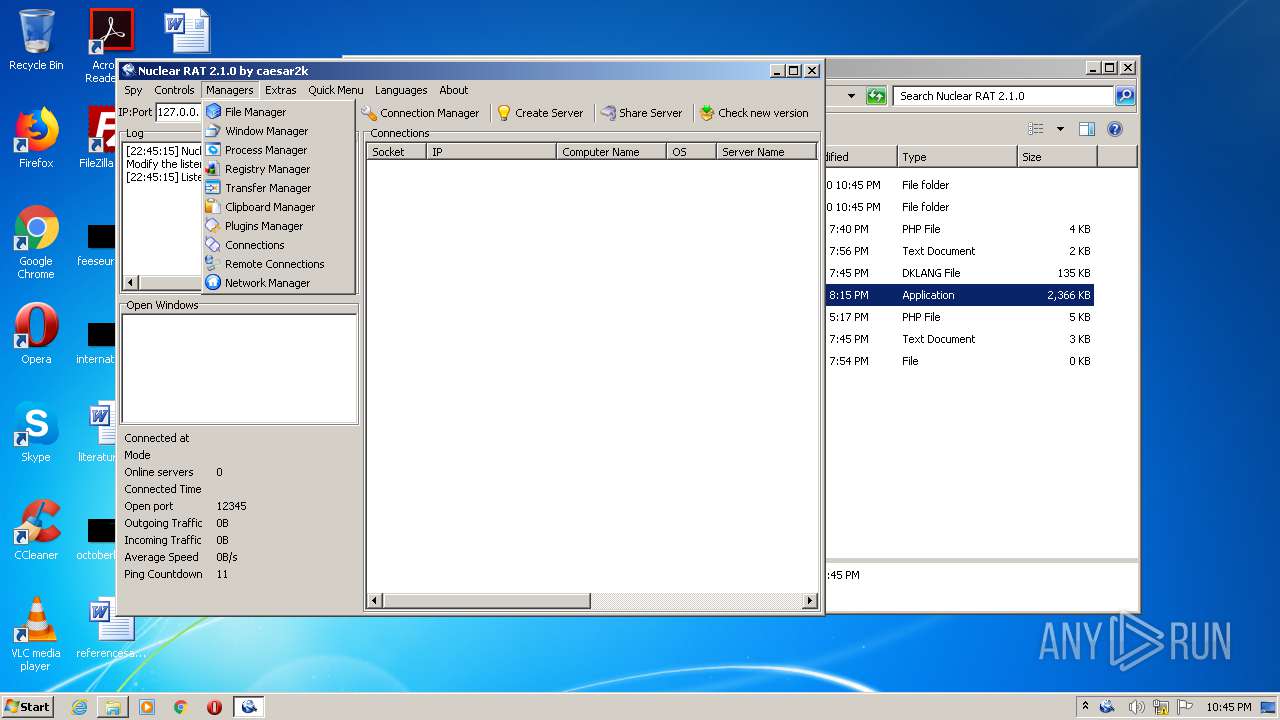Choose Connections in Managers menu
The image size is (1280, 720).
pos(279,245)
